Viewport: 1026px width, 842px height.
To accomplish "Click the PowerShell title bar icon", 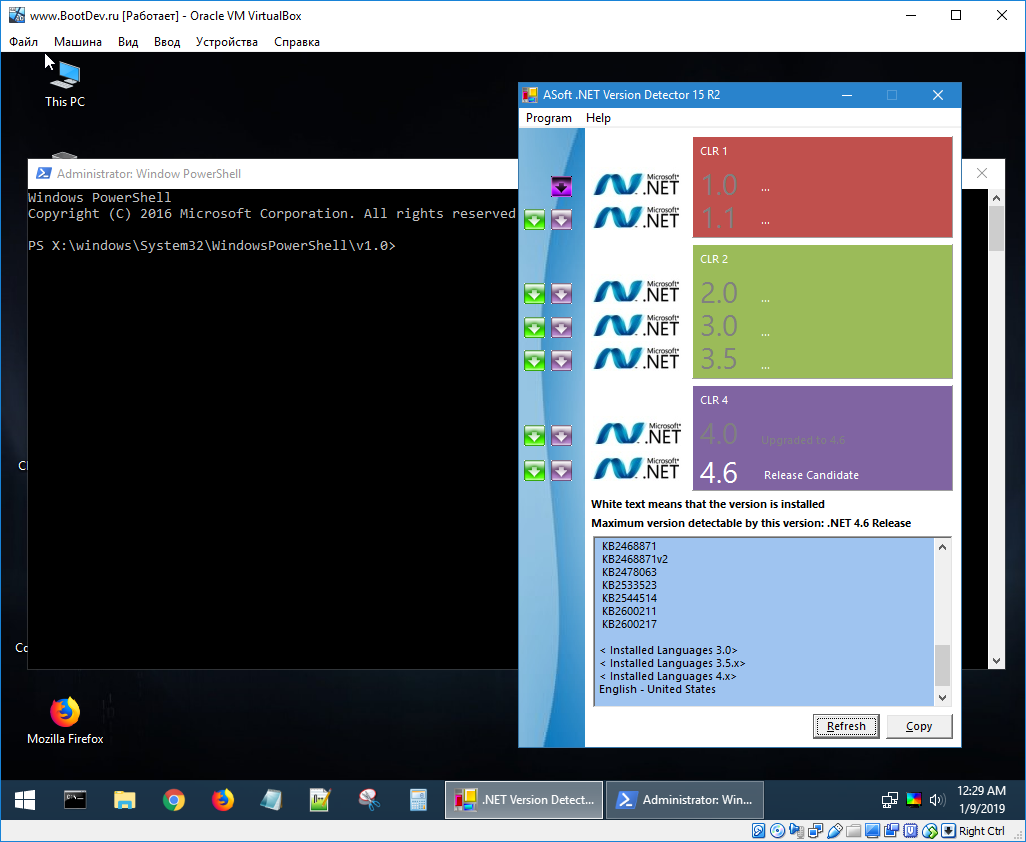I will point(43,173).
